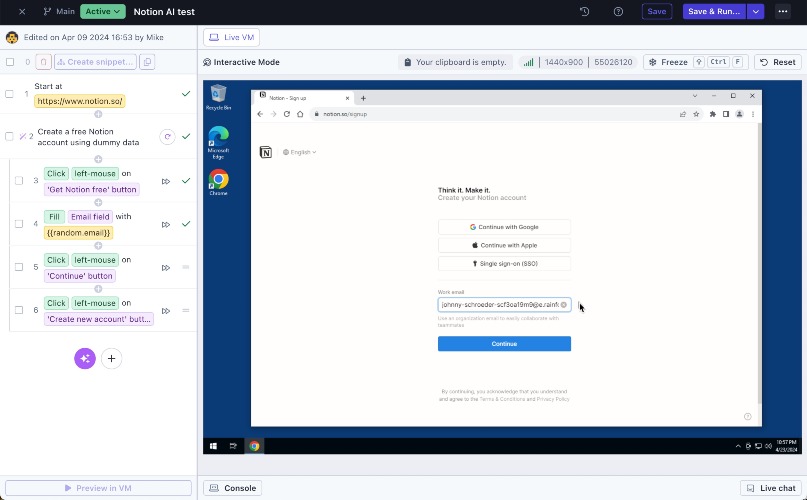807x500 pixels.
Task: Open the version history clock icon
Action: pyautogui.click(x=584, y=11)
